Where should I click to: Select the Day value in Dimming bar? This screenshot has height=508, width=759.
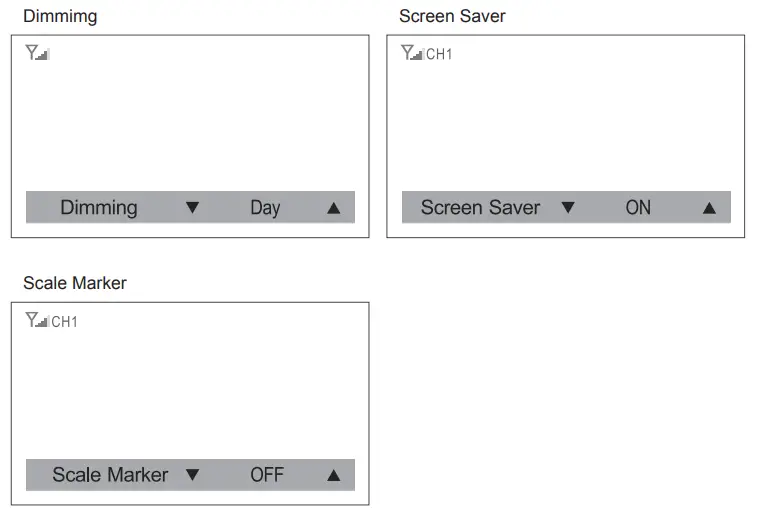coord(265,208)
